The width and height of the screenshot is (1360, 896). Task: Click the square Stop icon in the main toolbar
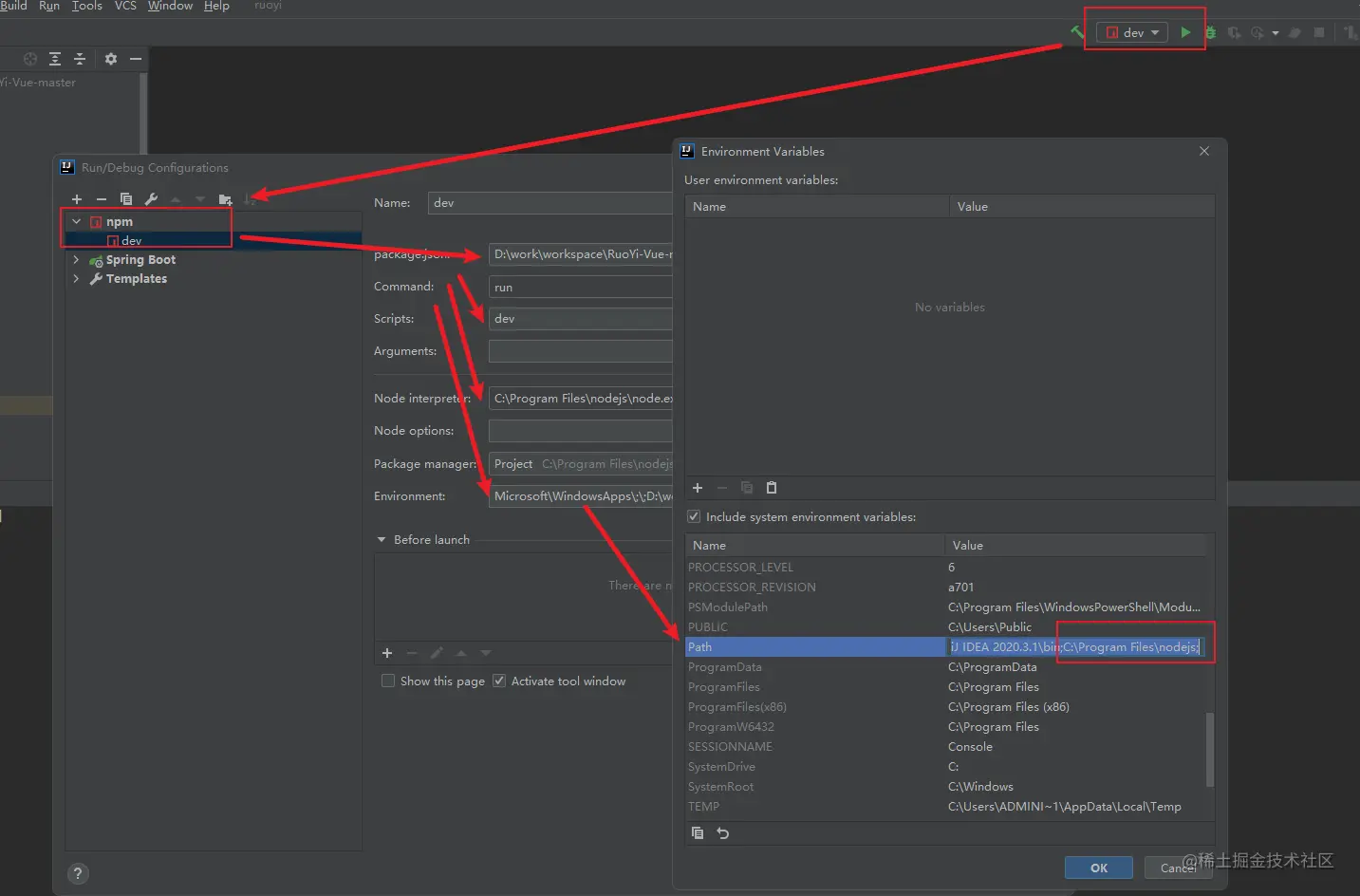pos(1319,32)
